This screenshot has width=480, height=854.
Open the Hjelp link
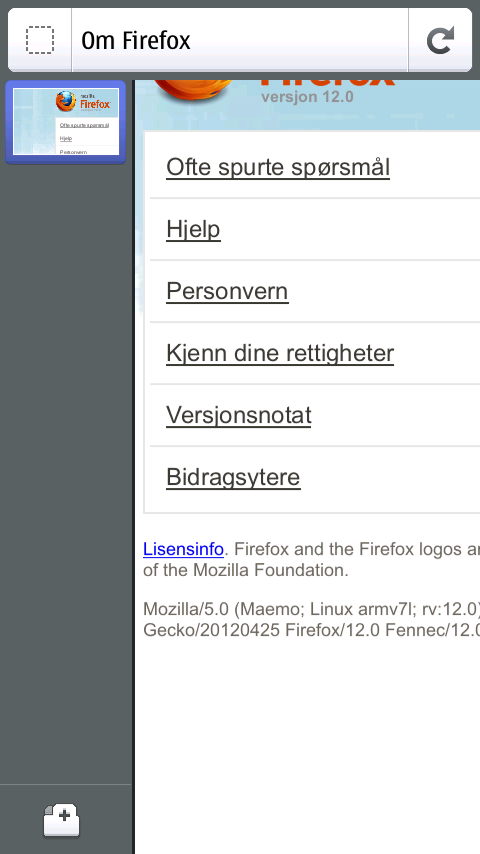193,229
